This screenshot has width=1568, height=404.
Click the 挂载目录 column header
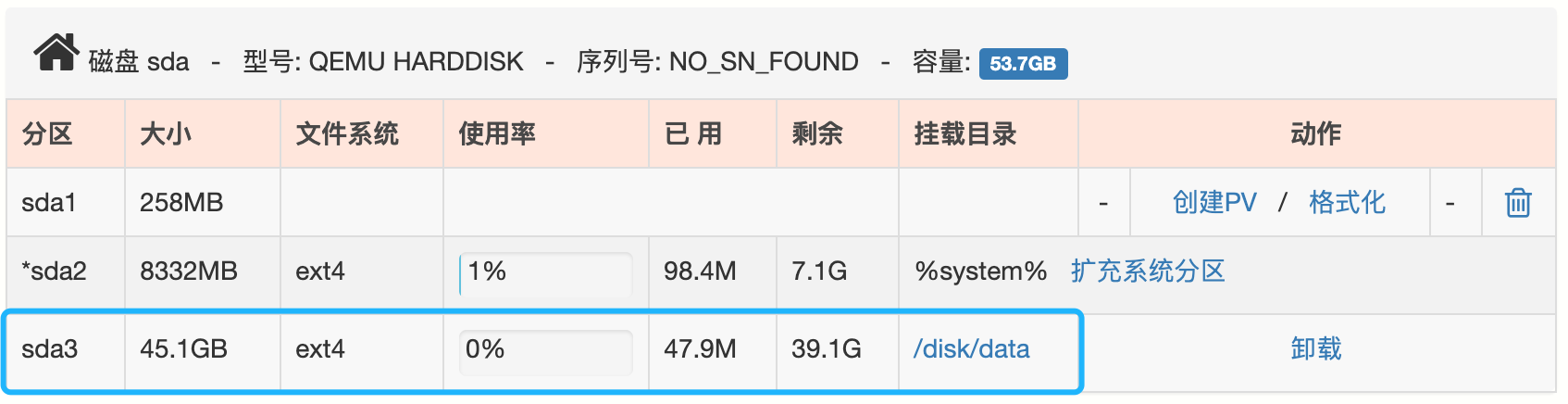click(965, 133)
